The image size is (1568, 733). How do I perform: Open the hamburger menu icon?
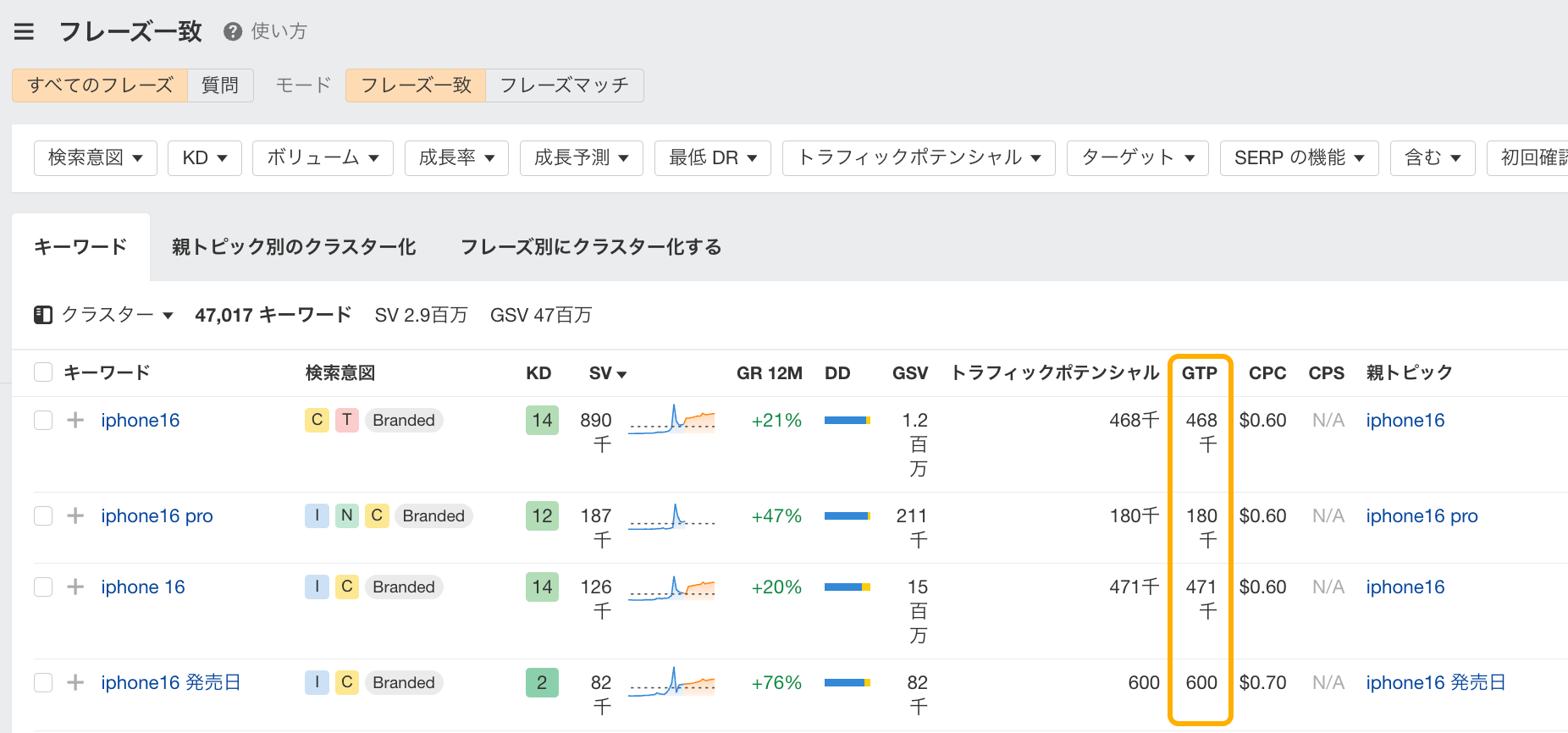coord(24,32)
